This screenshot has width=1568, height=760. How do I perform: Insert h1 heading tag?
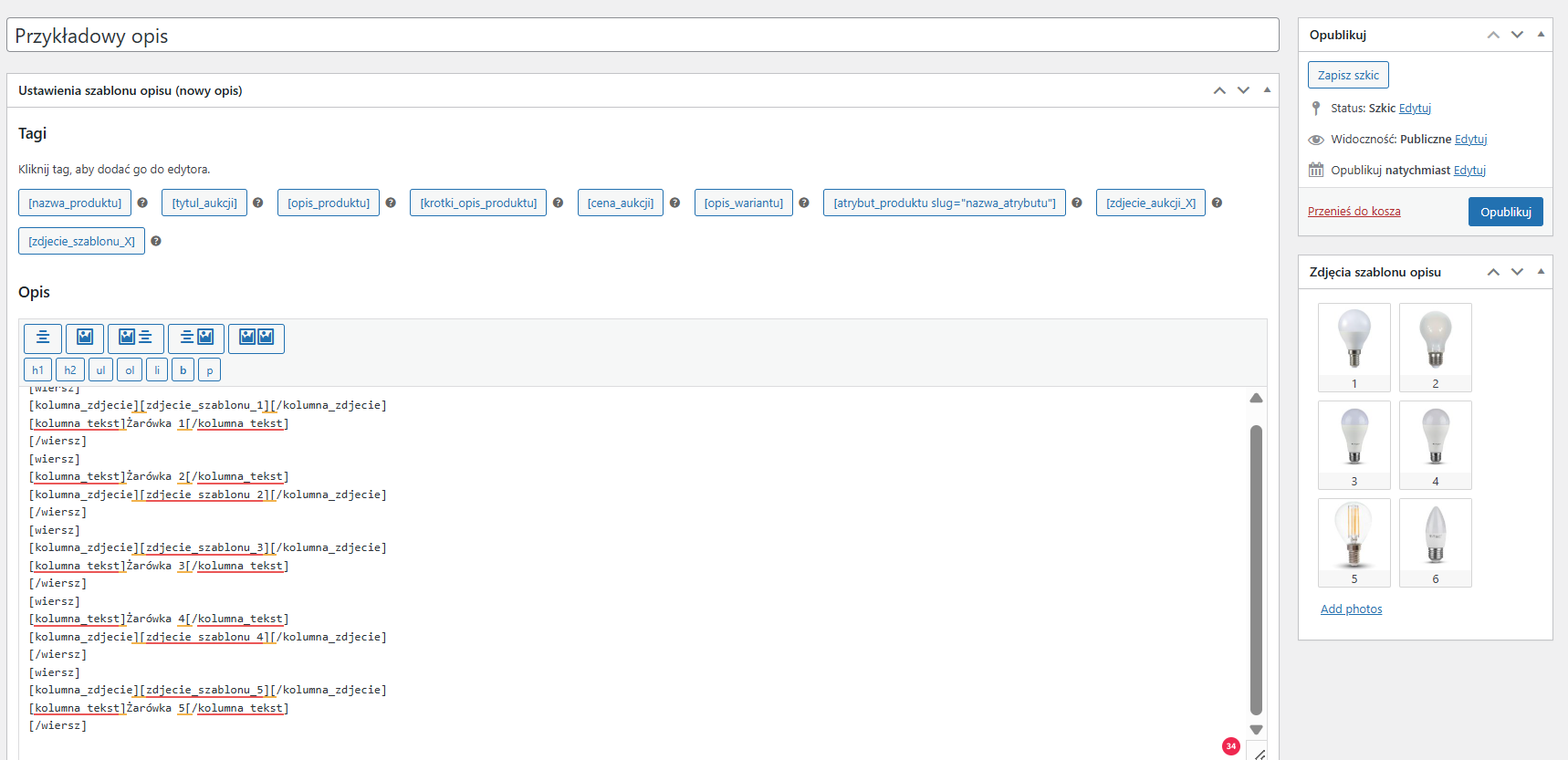click(x=37, y=370)
